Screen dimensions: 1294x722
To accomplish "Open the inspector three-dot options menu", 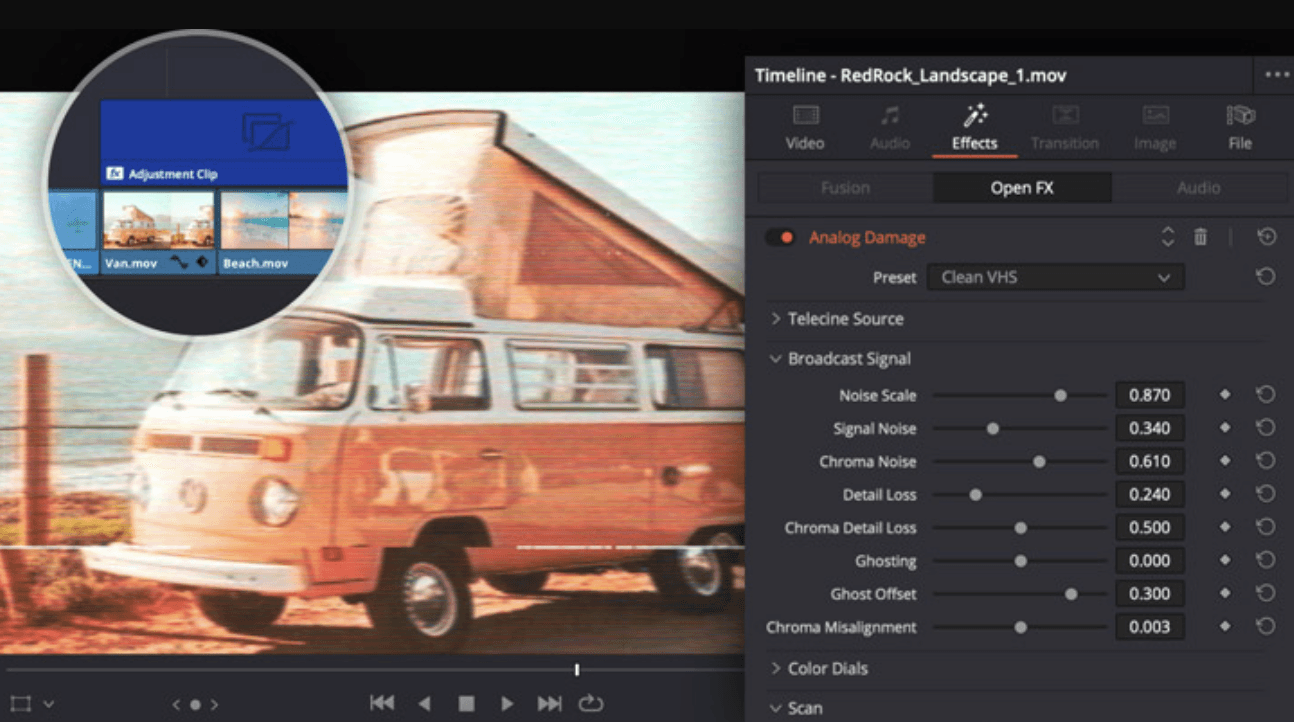I will click(1277, 75).
